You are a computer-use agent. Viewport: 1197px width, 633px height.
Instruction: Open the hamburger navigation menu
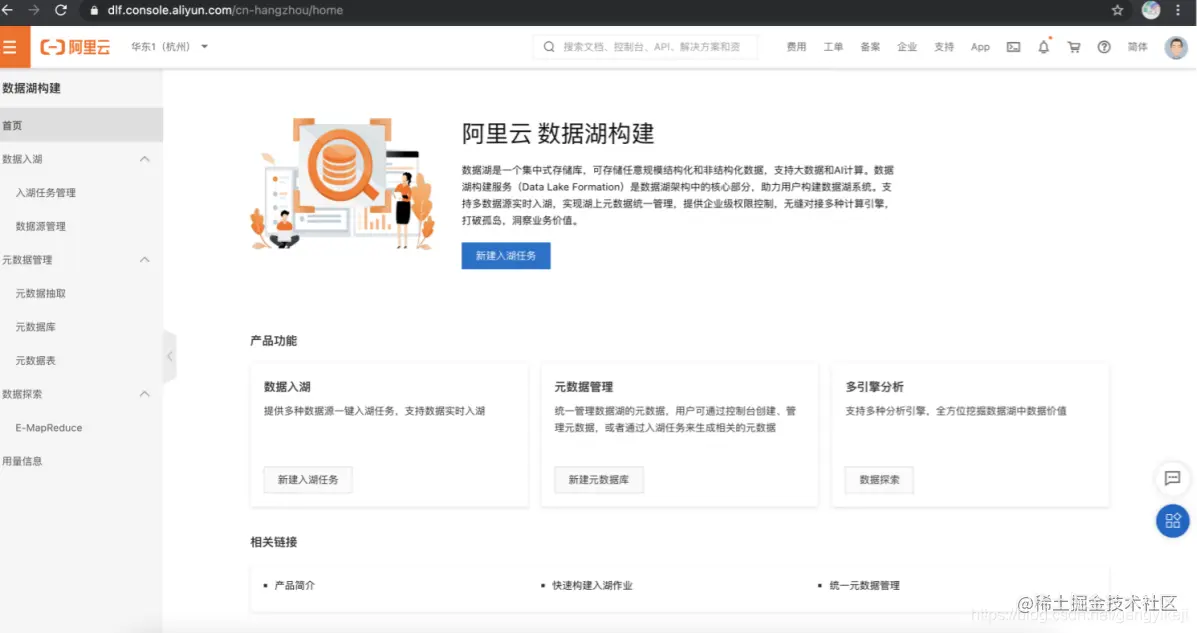[11, 47]
